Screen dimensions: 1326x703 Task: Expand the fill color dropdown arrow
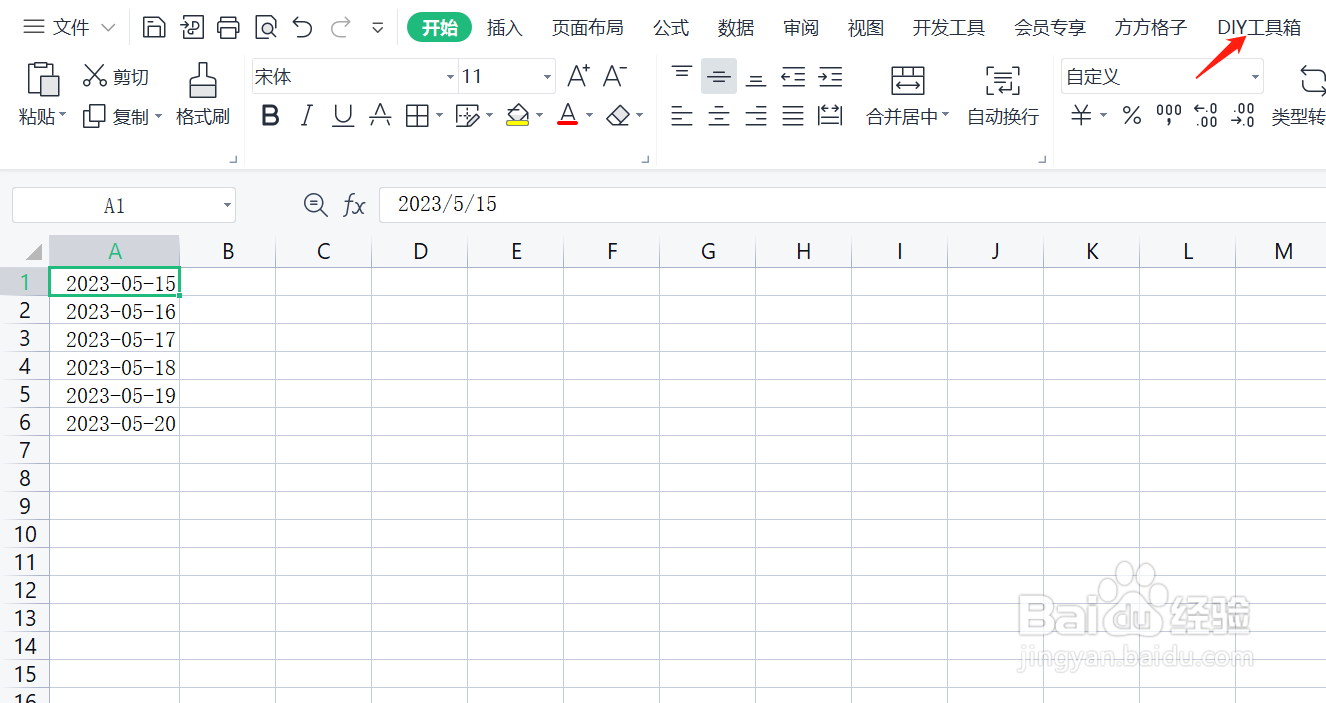(x=539, y=117)
